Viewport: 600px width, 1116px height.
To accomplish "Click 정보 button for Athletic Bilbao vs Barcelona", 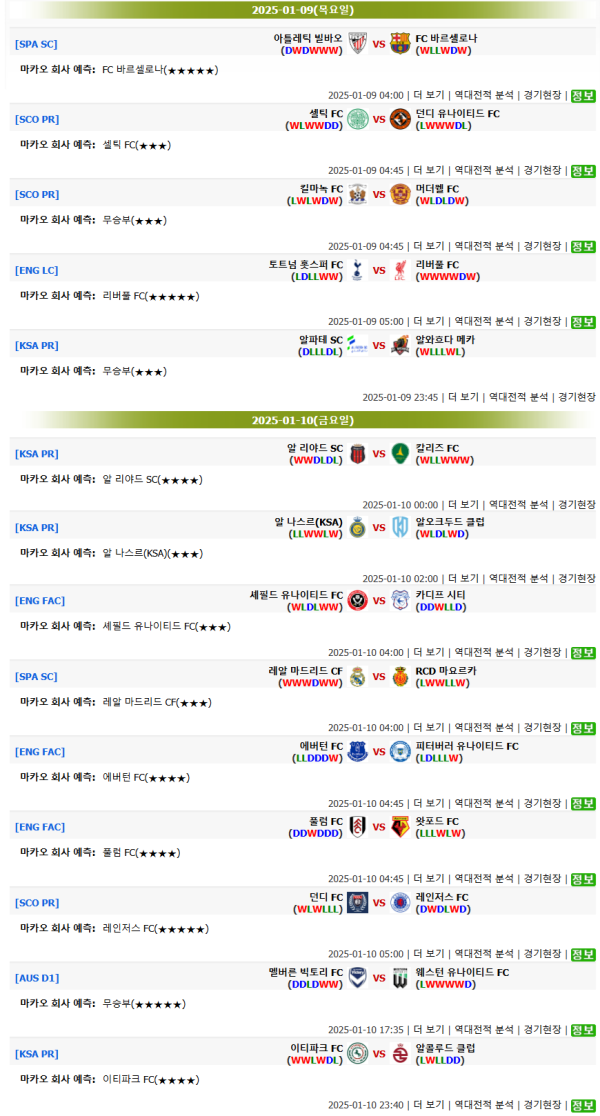I will [582, 96].
